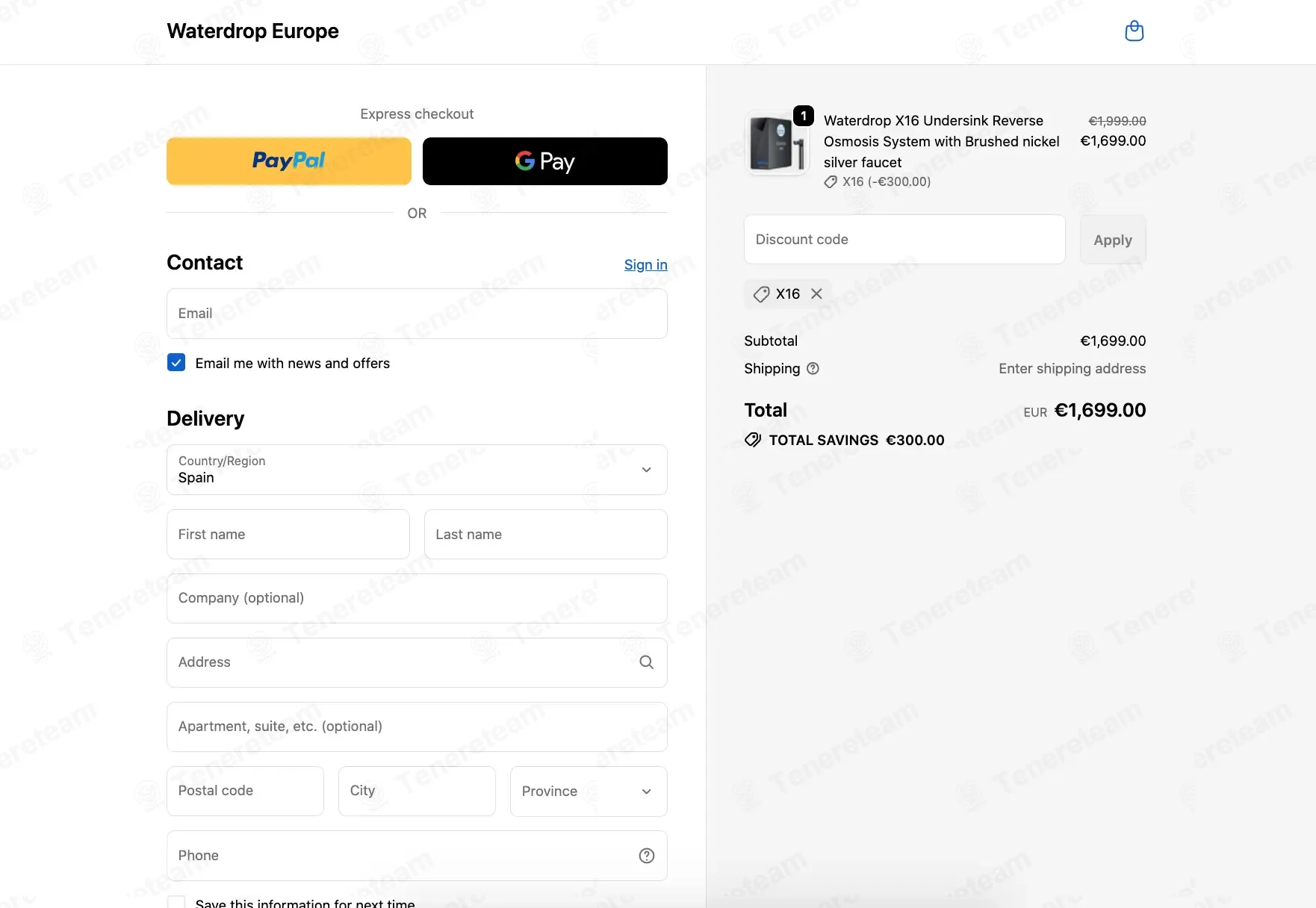The height and width of the screenshot is (908, 1316).
Task: Click the phone field help icon
Action: pos(646,856)
